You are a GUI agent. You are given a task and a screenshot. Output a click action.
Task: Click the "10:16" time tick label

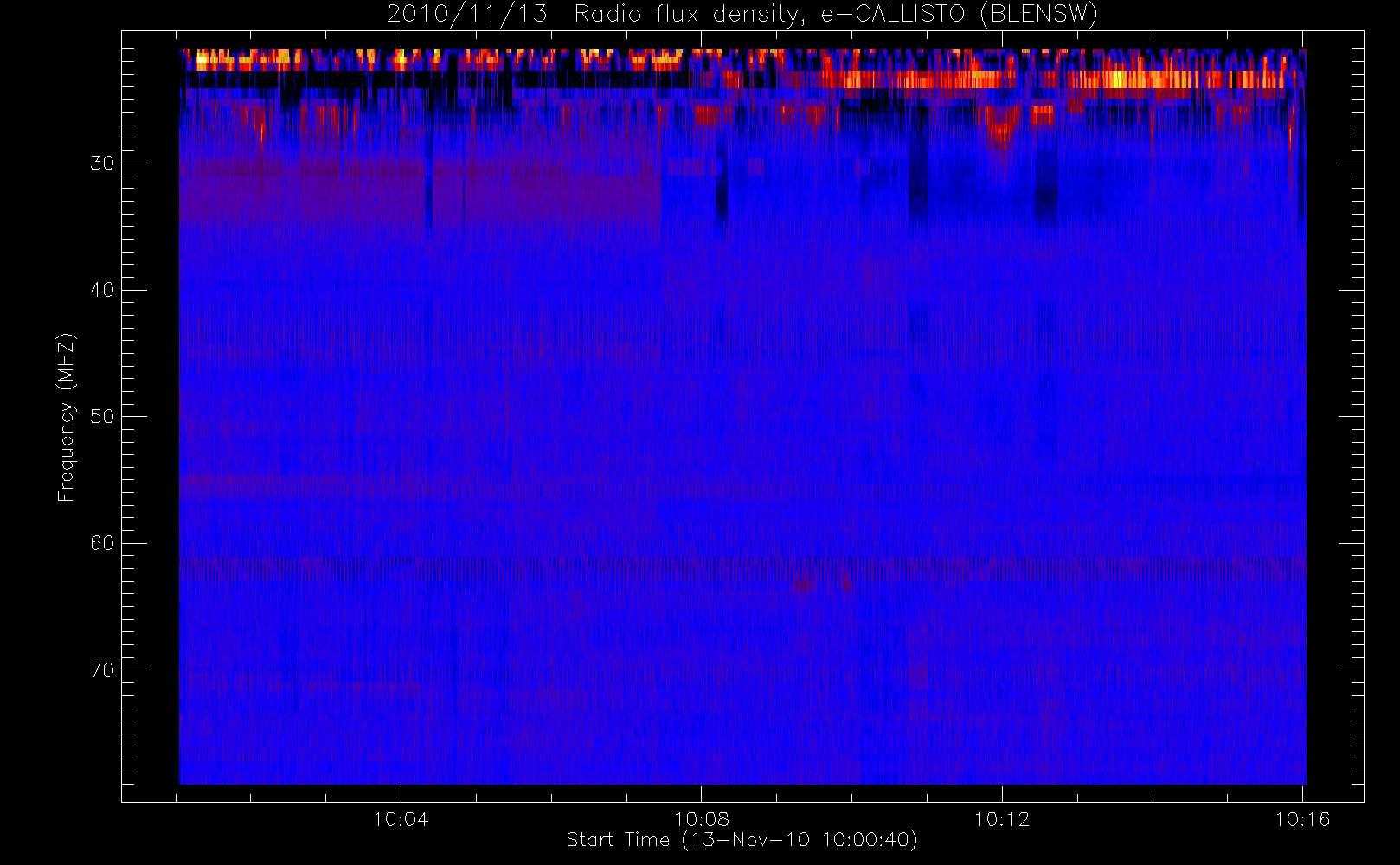[x=1302, y=819]
